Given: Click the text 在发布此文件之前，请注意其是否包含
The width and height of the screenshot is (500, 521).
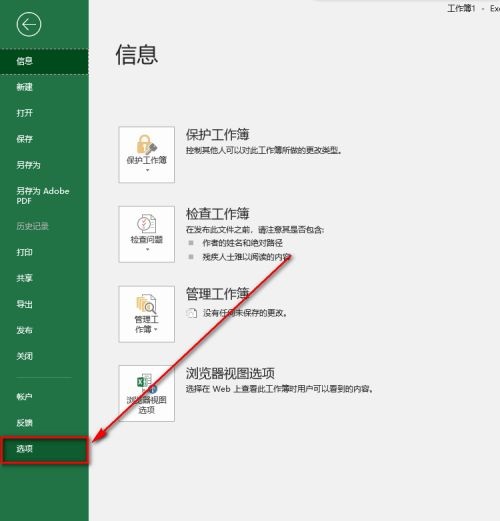Looking at the screenshot, I should click(x=255, y=230).
